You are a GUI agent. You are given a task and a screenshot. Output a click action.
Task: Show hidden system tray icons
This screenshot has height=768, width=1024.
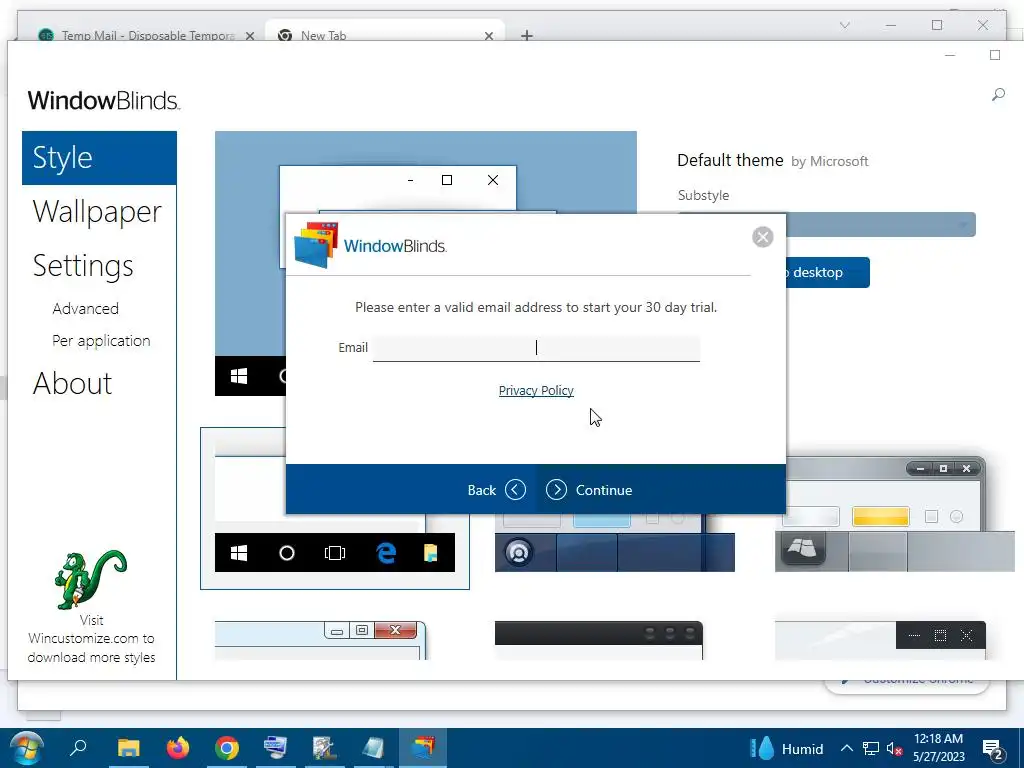[x=846, y=748]
